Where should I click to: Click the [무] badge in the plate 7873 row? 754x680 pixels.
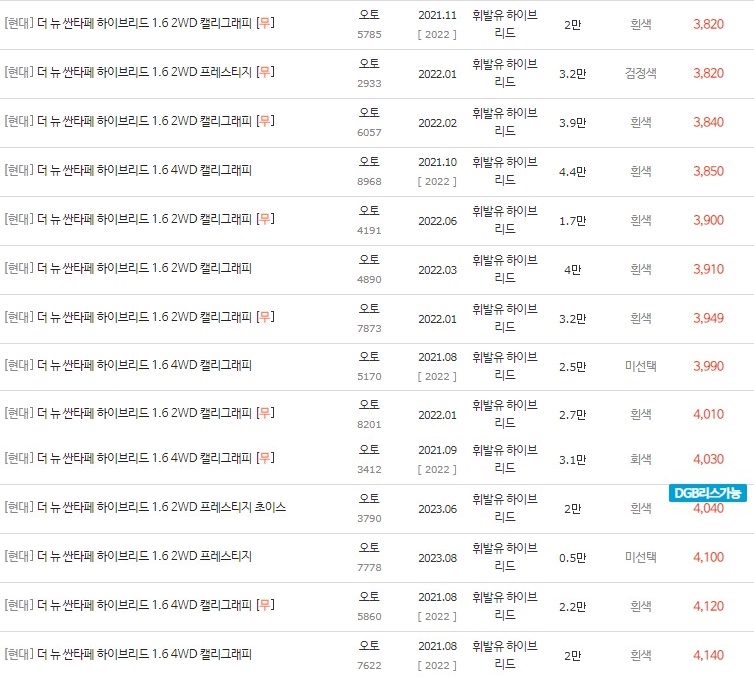[265, 317]
